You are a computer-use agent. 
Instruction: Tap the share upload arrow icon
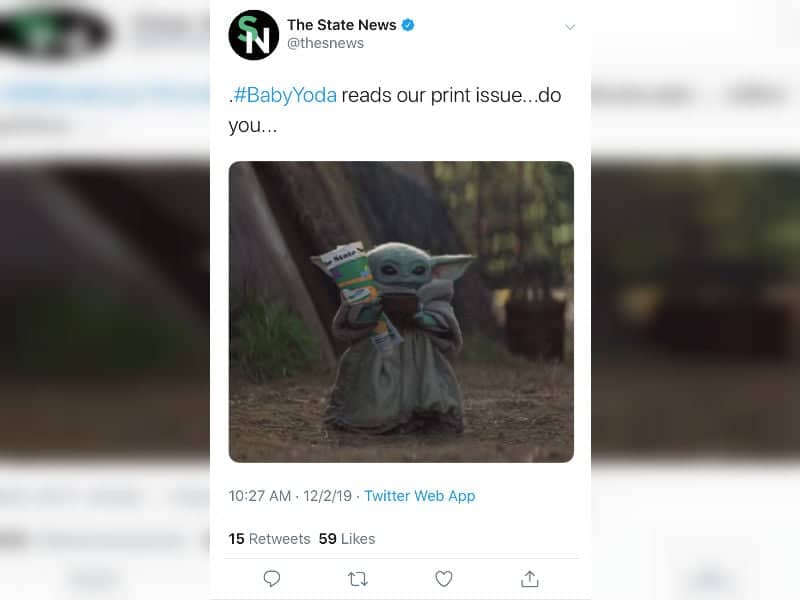pos(530,579)
